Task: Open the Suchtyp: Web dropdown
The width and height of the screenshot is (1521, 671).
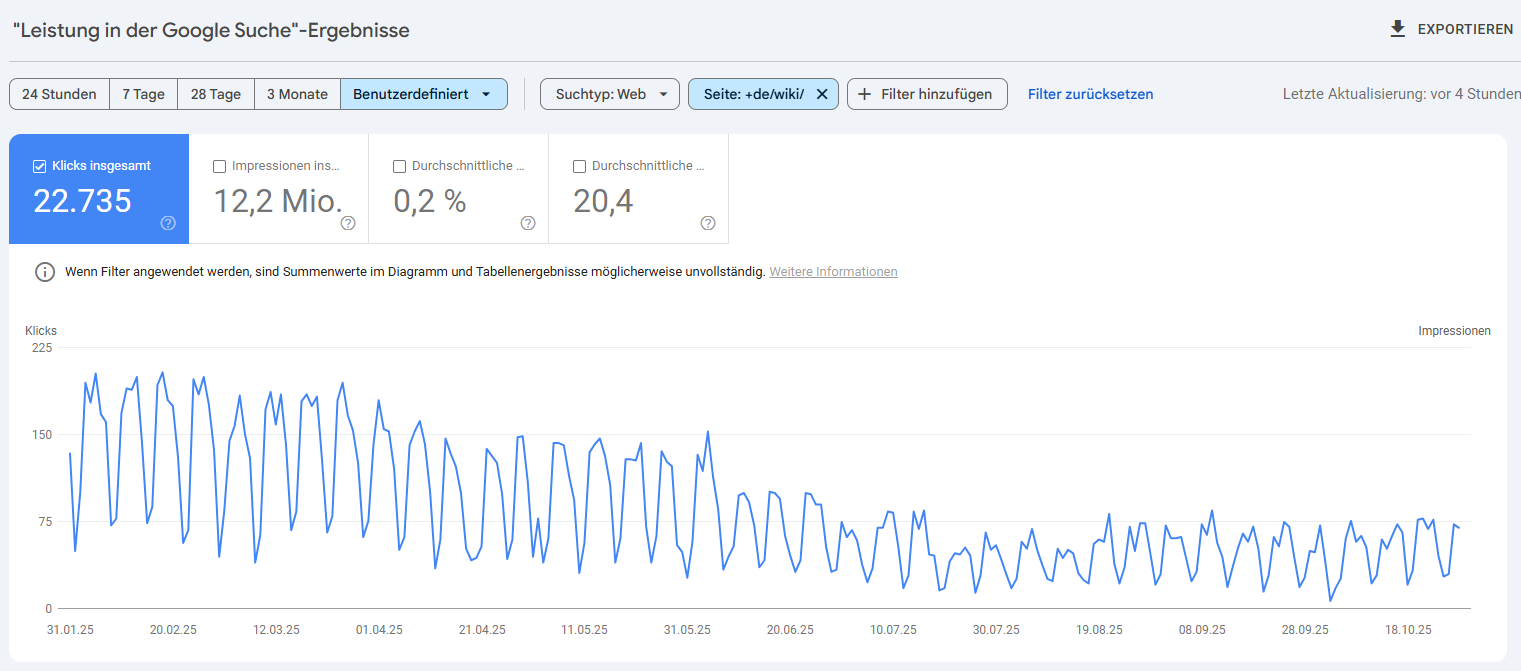Action: coord(609,93)
